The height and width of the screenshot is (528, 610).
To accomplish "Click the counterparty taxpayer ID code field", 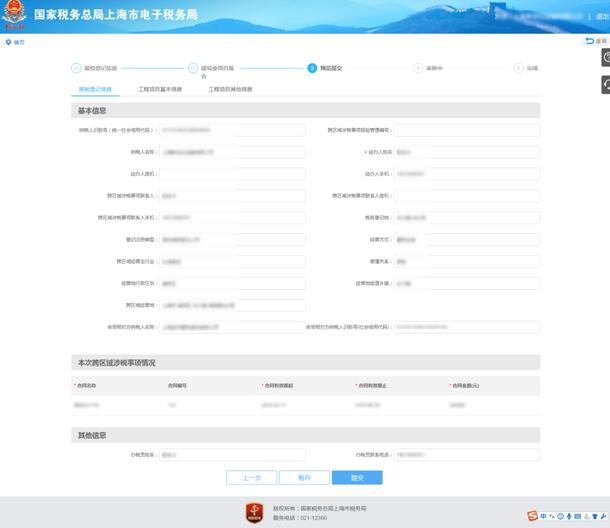I will 467,327.
